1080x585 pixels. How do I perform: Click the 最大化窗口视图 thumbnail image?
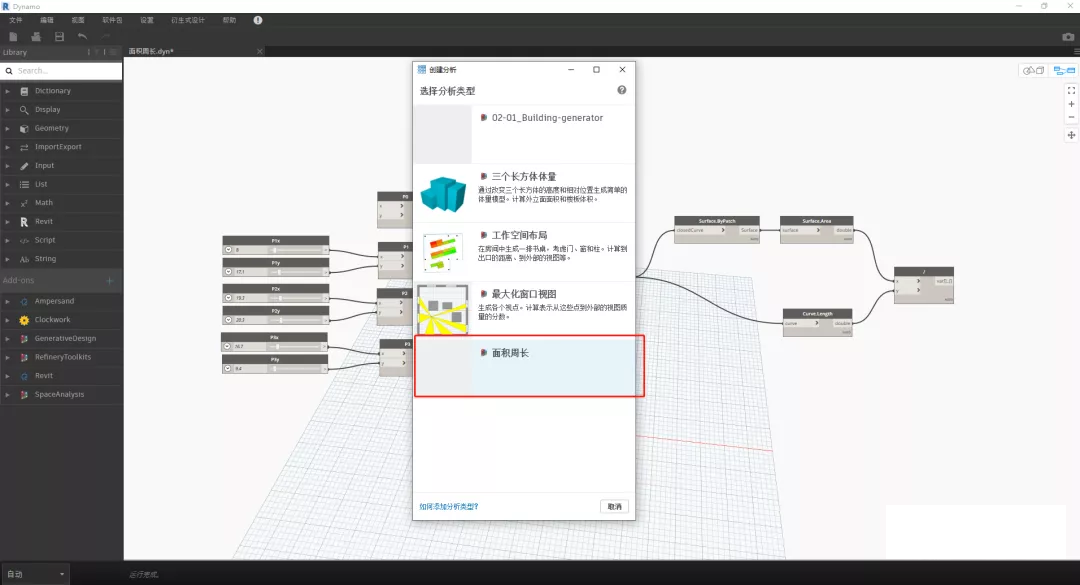tap(442, 309)
